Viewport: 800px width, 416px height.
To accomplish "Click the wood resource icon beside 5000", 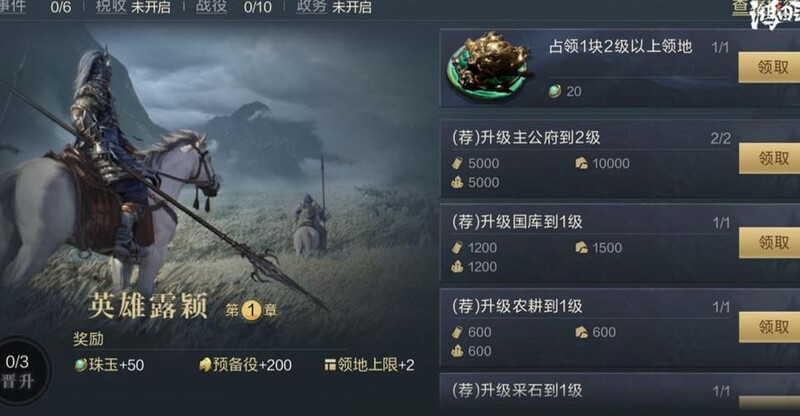I will pos(457,163).
